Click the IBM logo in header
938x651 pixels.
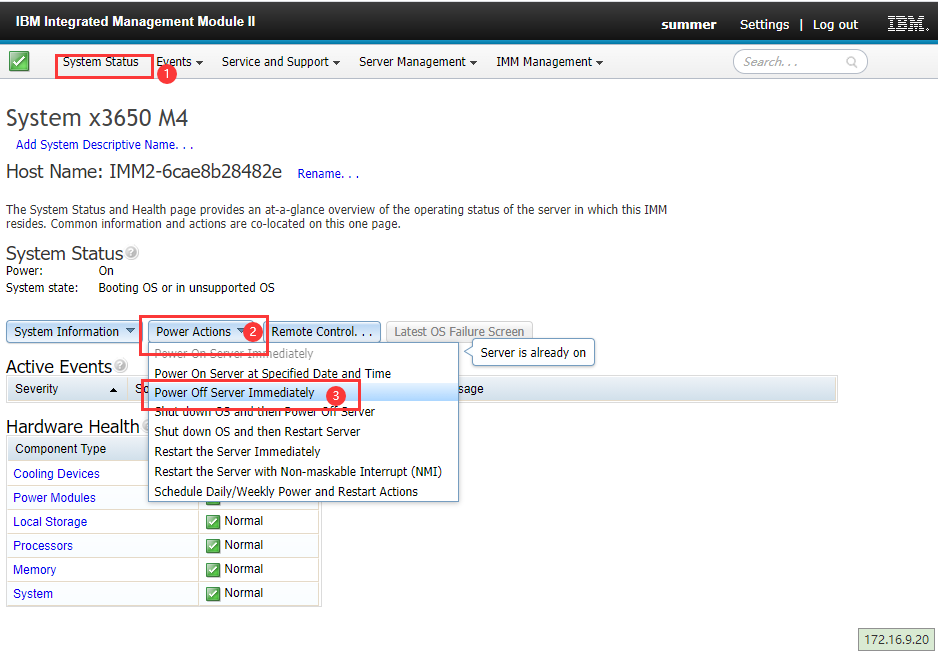907,24
